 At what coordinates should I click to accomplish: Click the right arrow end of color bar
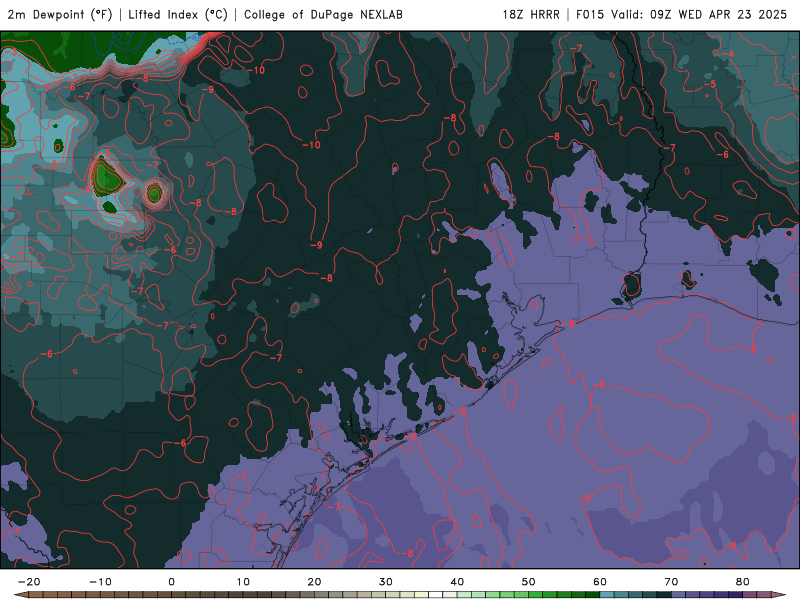779,595
